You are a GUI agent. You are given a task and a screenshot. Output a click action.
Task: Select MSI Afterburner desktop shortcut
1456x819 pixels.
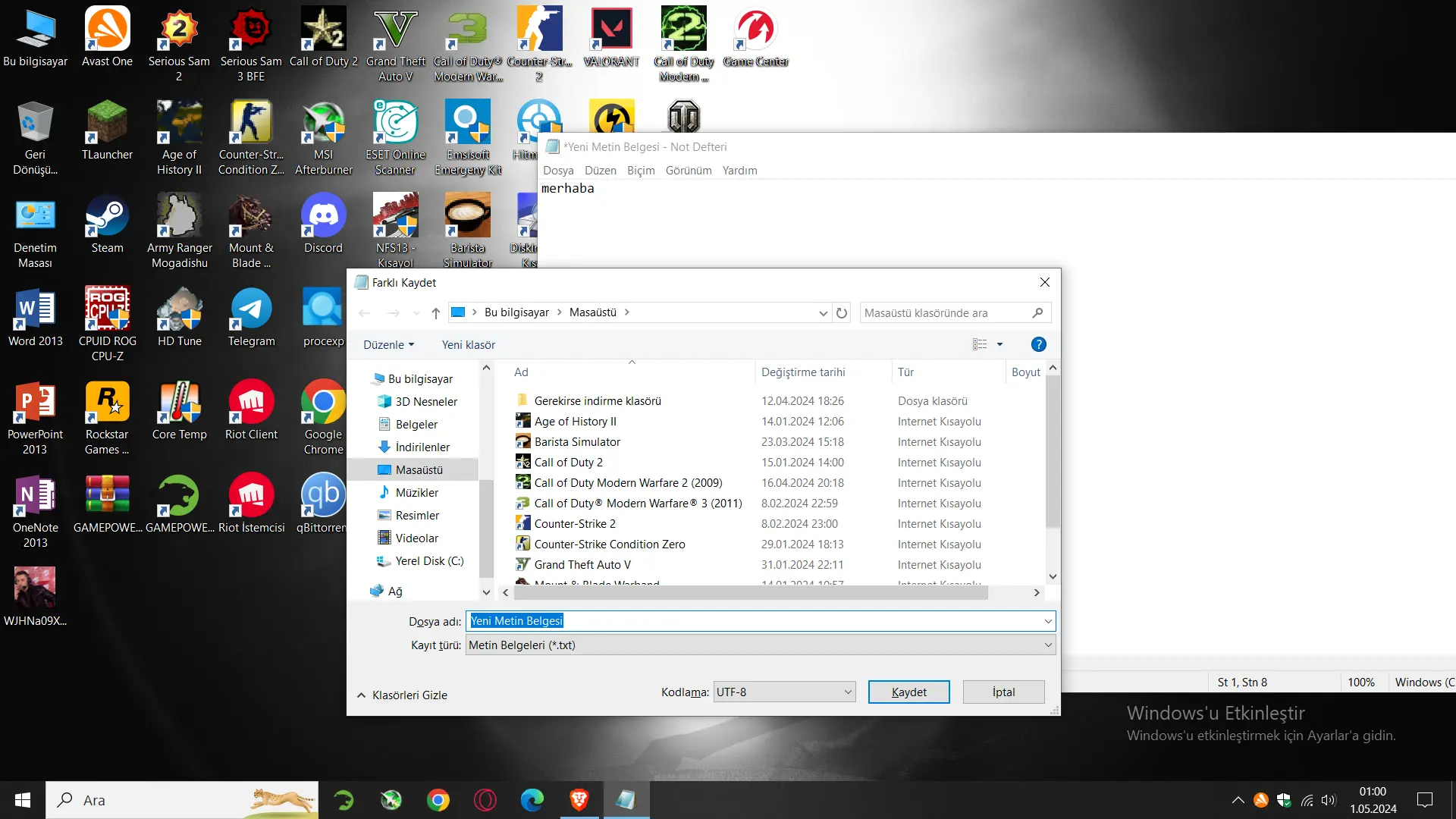(x=324, y=137)
